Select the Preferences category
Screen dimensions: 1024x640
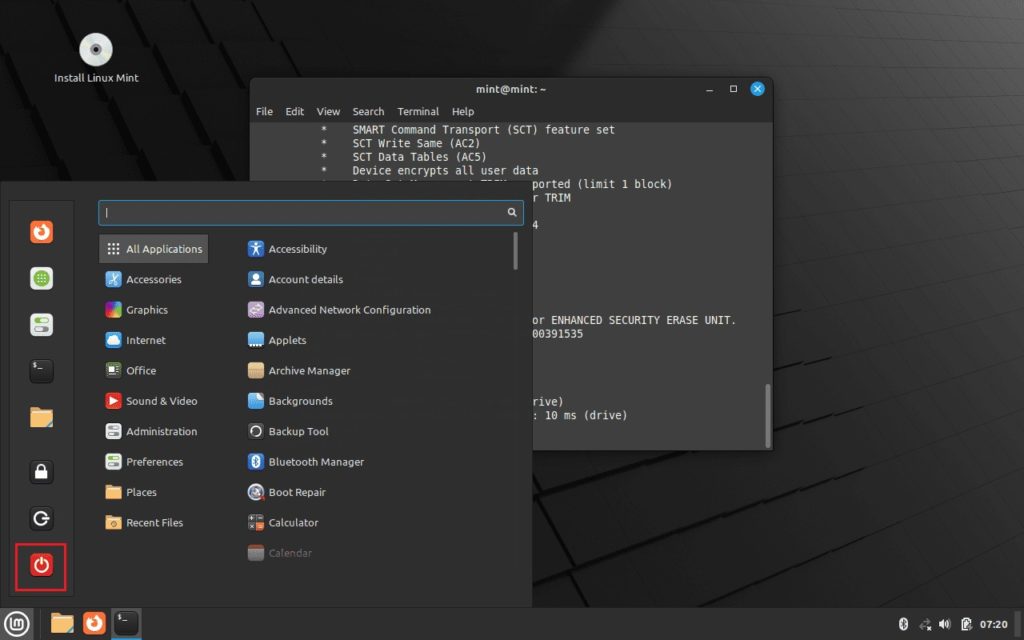pos(153,462)
